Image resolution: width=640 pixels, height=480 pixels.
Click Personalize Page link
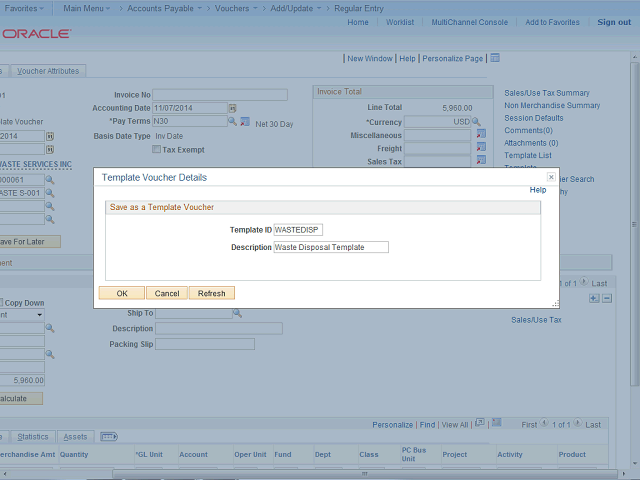pyautogui.click(x=453, y=58)
